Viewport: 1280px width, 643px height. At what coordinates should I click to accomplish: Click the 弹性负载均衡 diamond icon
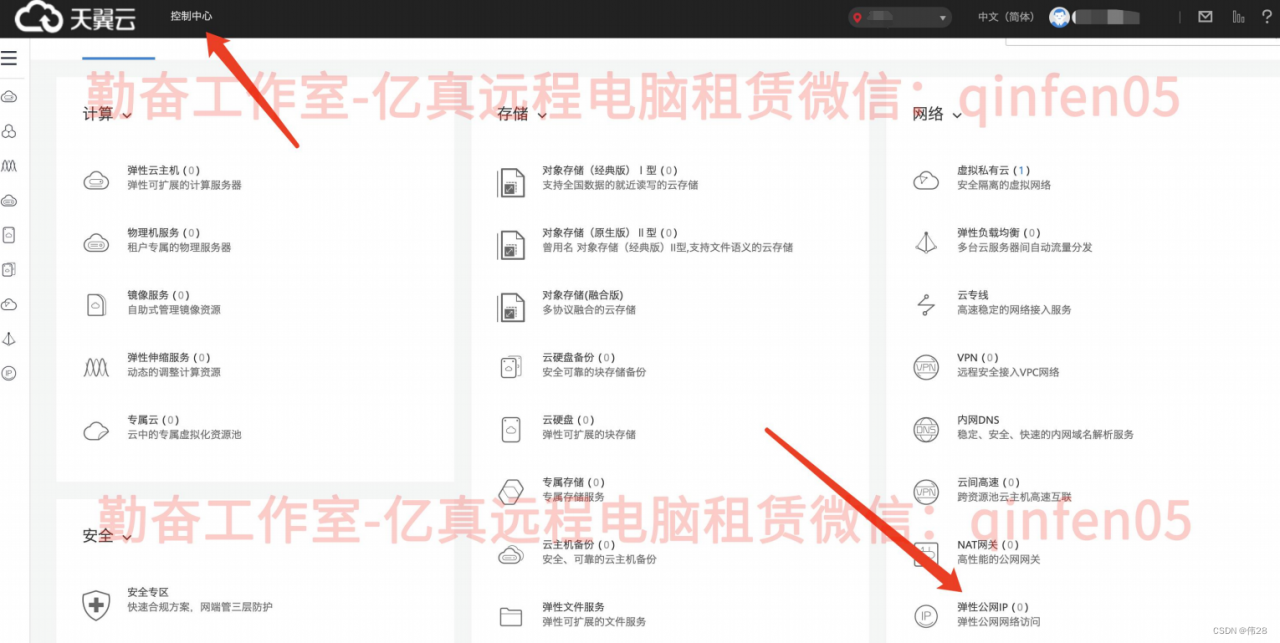926,240
